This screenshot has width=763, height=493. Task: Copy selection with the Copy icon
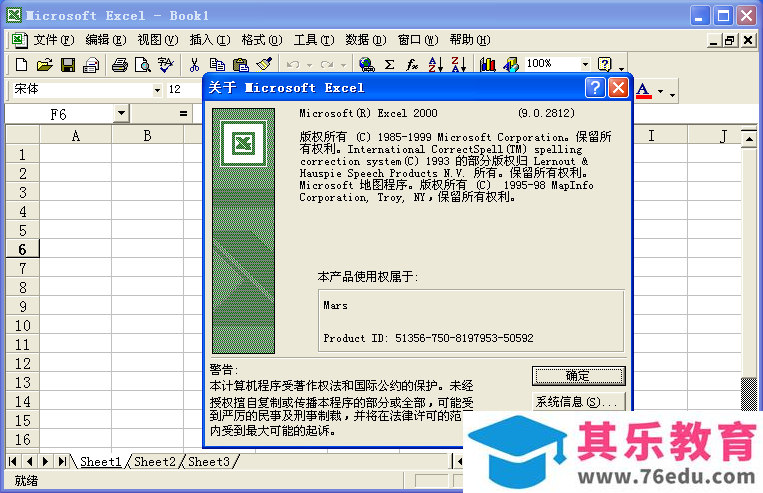pyautogui.click(x=217, y=64)
